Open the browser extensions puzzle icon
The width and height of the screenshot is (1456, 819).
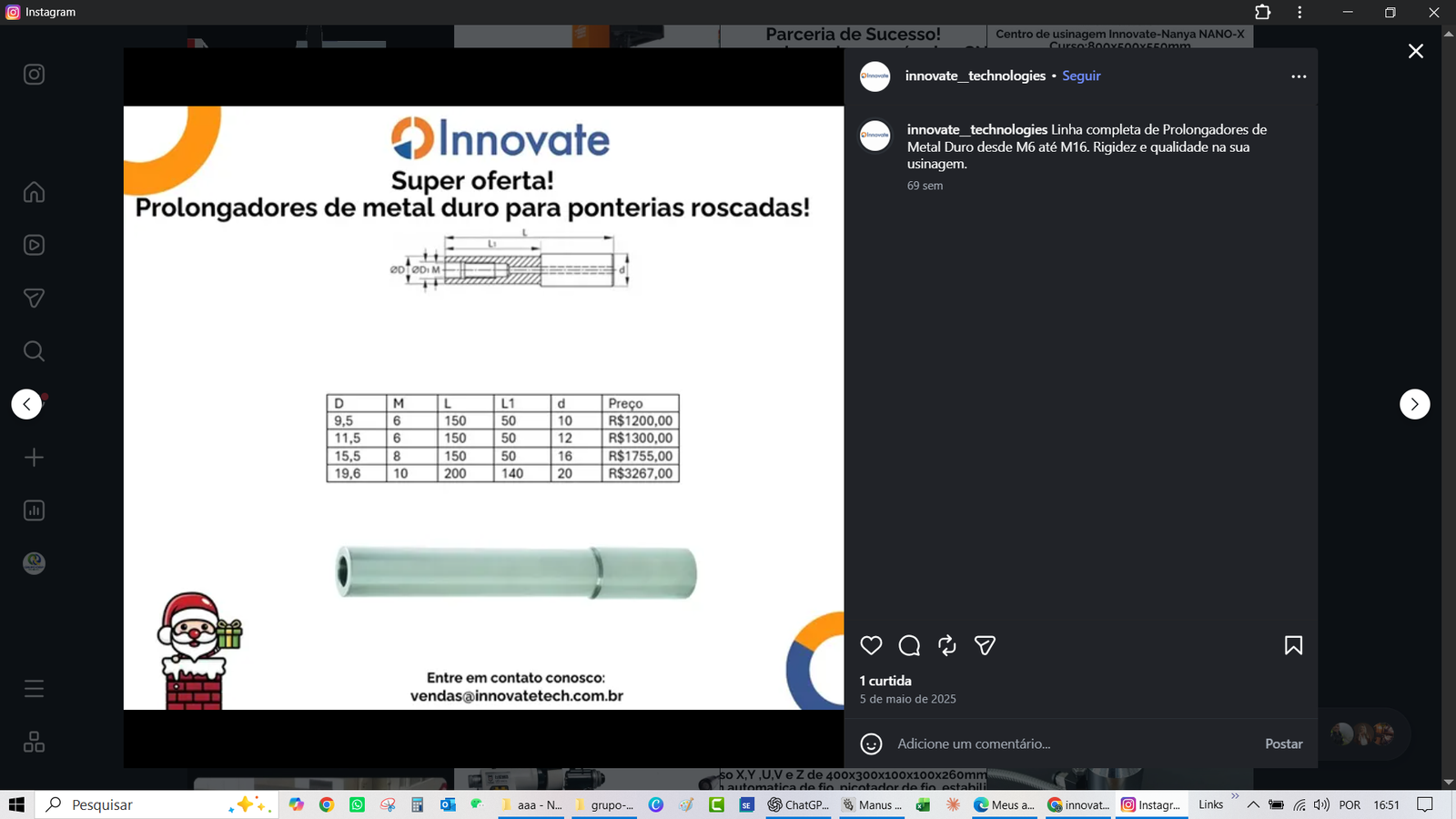(x=1262, y=12)
